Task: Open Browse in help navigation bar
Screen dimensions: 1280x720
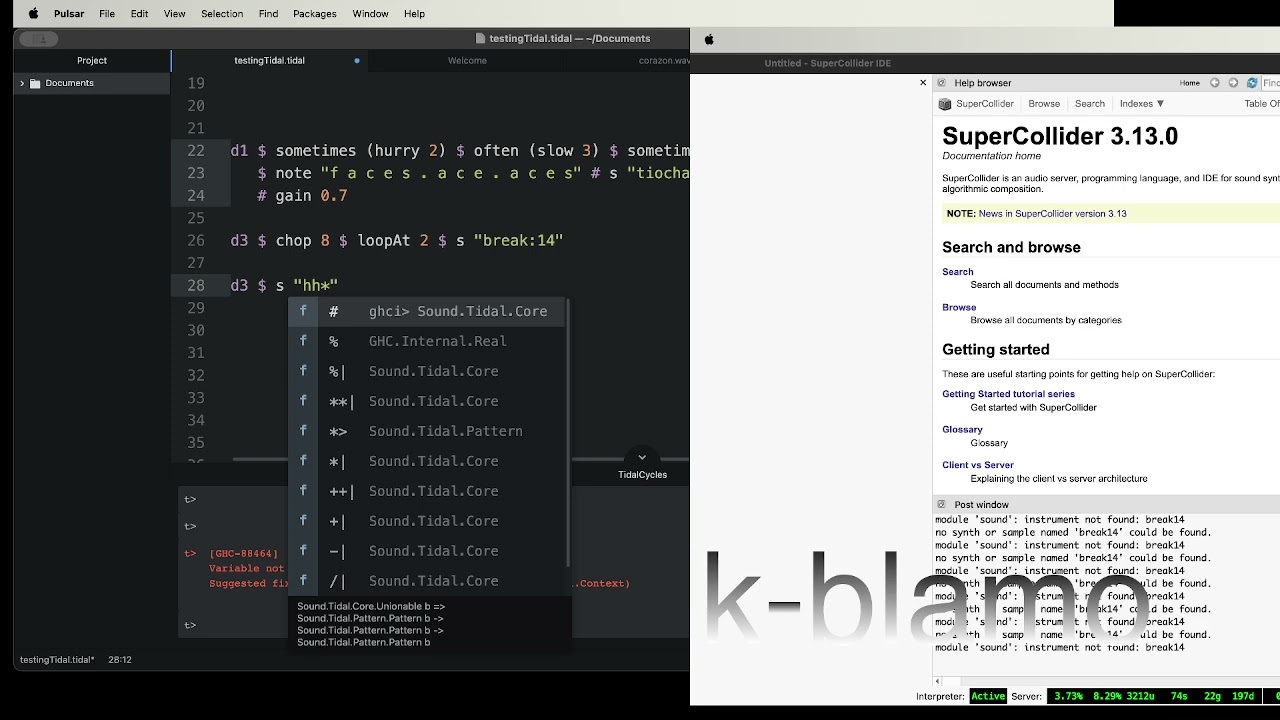Action: pyautogui.click(x=1044, y=104)
